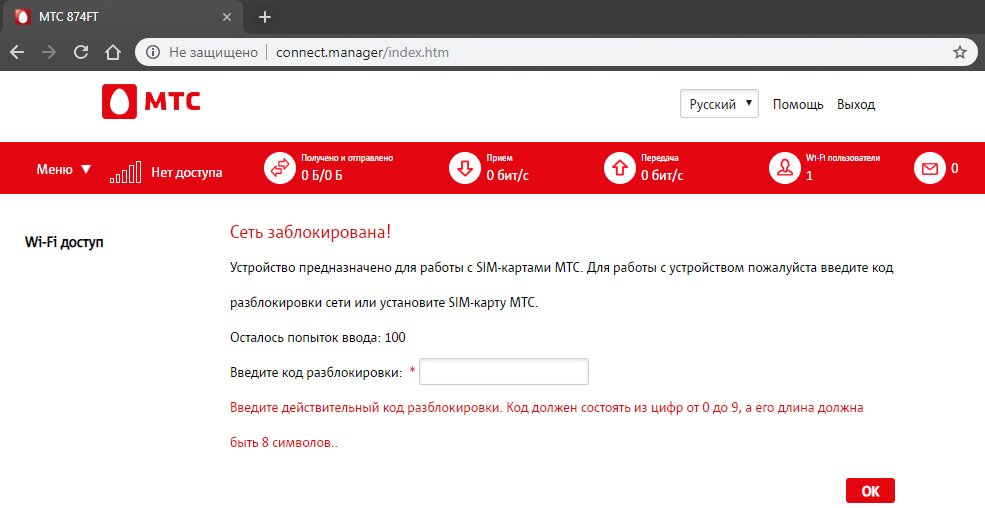Go to the browser home page
985x508 pixels.
click(113, 52)
